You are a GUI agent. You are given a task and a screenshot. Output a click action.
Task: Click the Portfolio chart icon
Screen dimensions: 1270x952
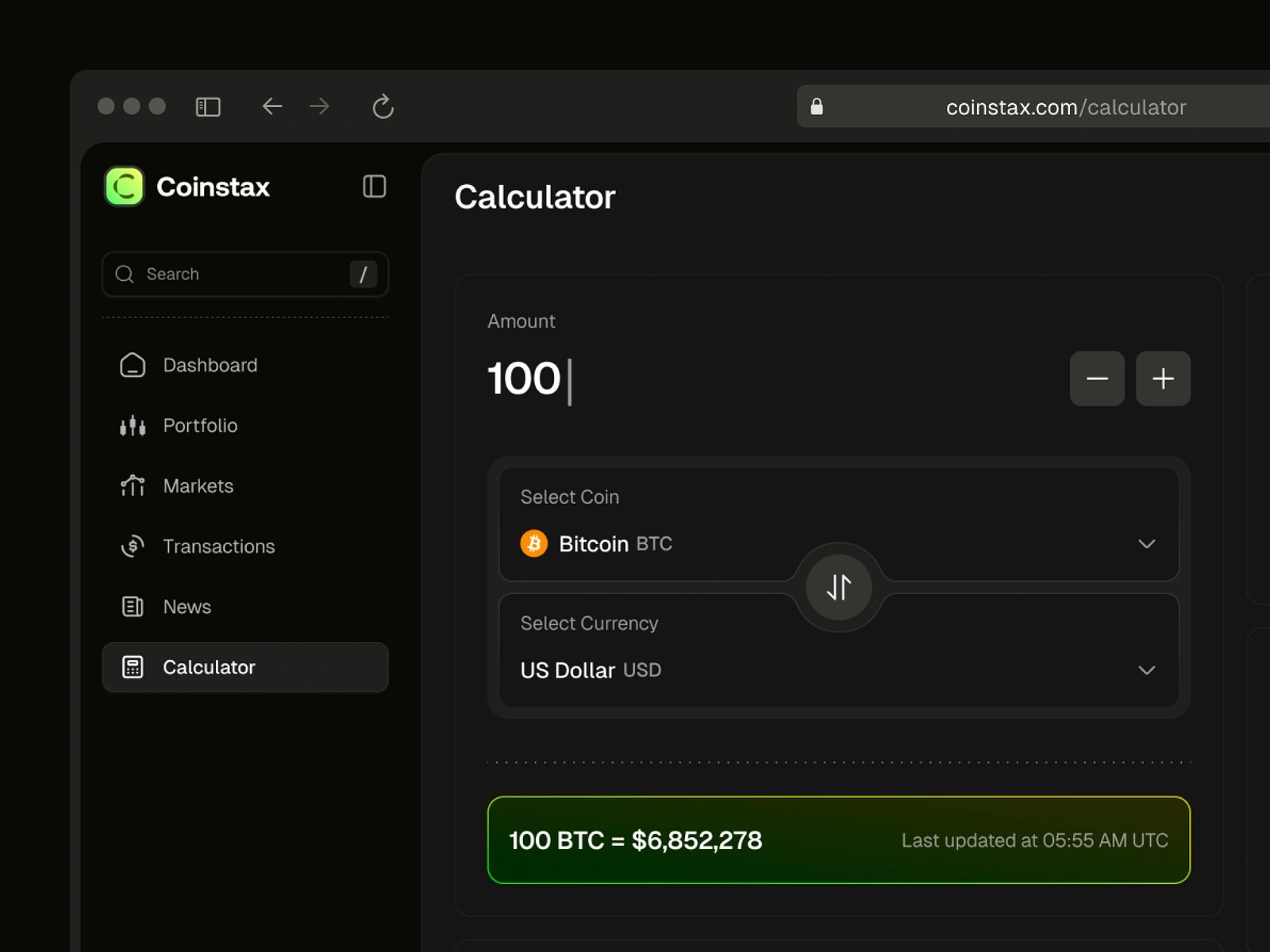(132, 426)
